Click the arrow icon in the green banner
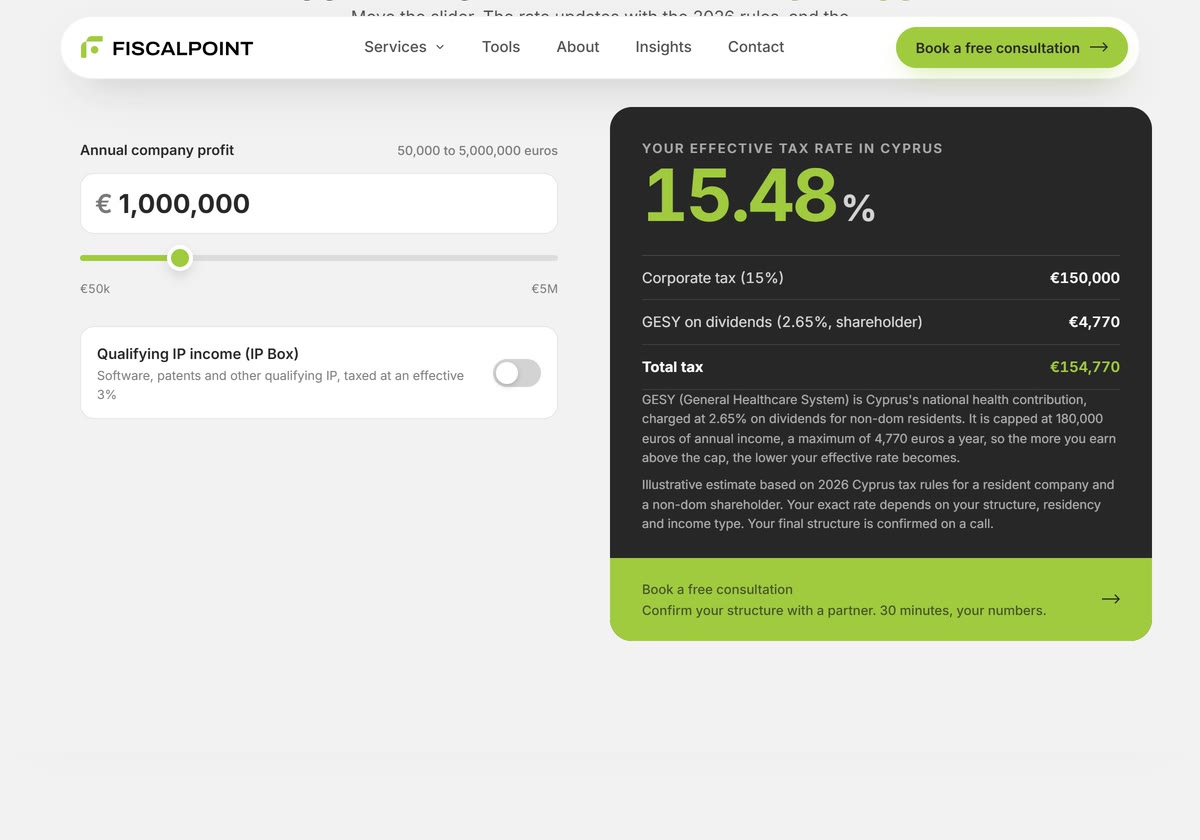This screenshot has height=840, width=1200. coord(1111,599)
